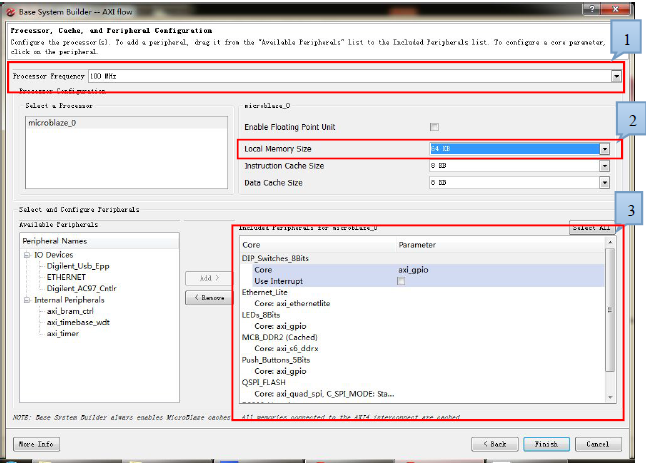647x463 pixels.
Task: Open the Processor Frequency dropdown
Action: (x=616, y=76)
